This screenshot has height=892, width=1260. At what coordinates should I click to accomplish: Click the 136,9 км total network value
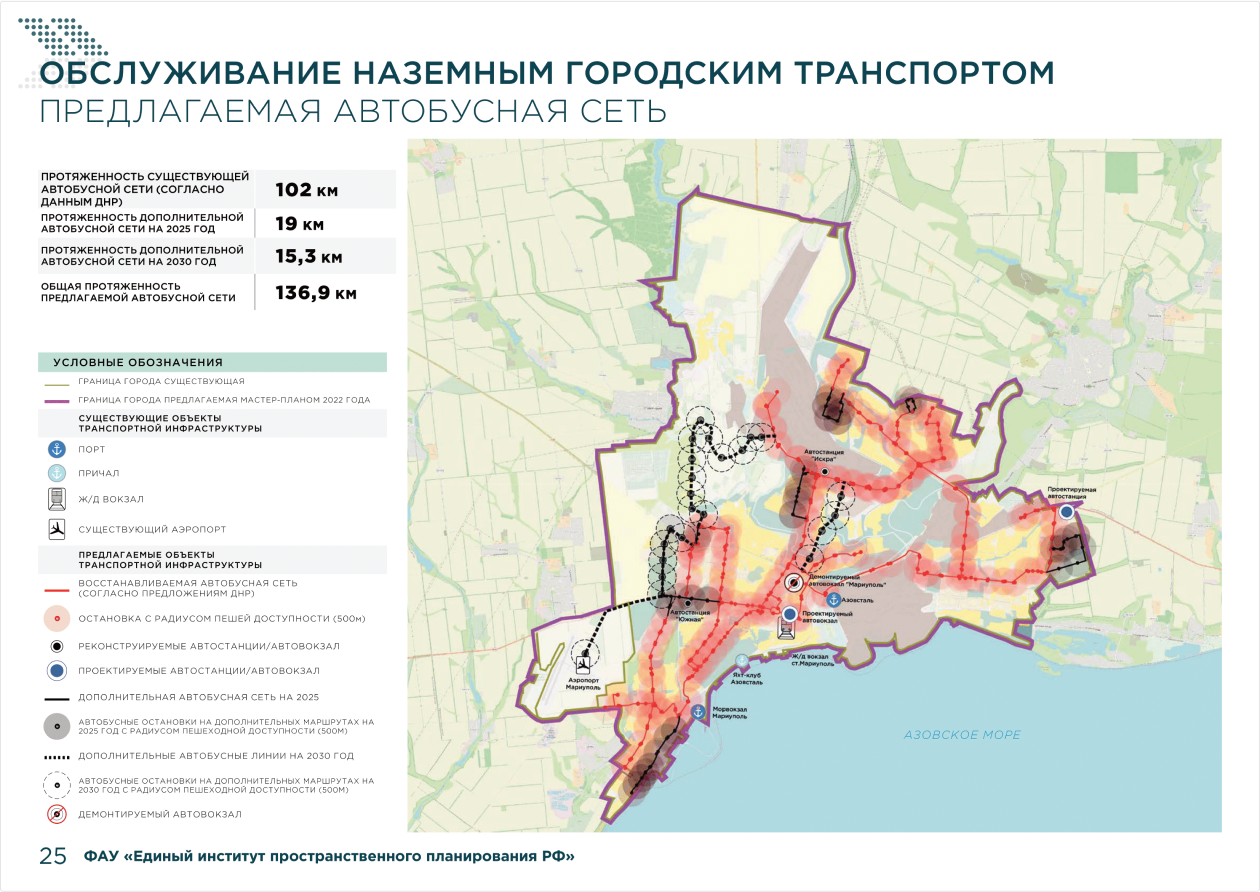tap(316, 294)
